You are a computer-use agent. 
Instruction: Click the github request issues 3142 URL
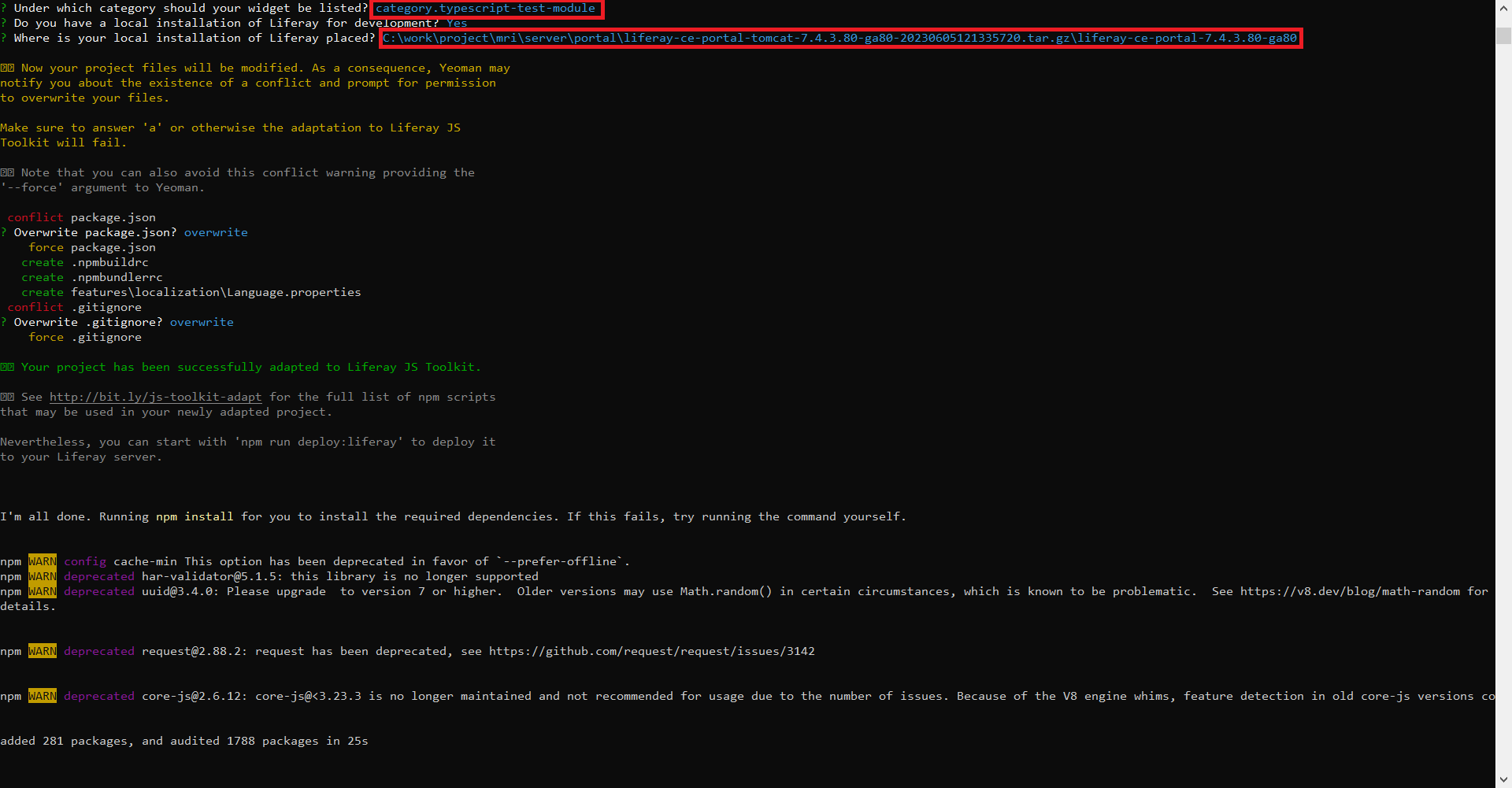click(x=652, y=651)
